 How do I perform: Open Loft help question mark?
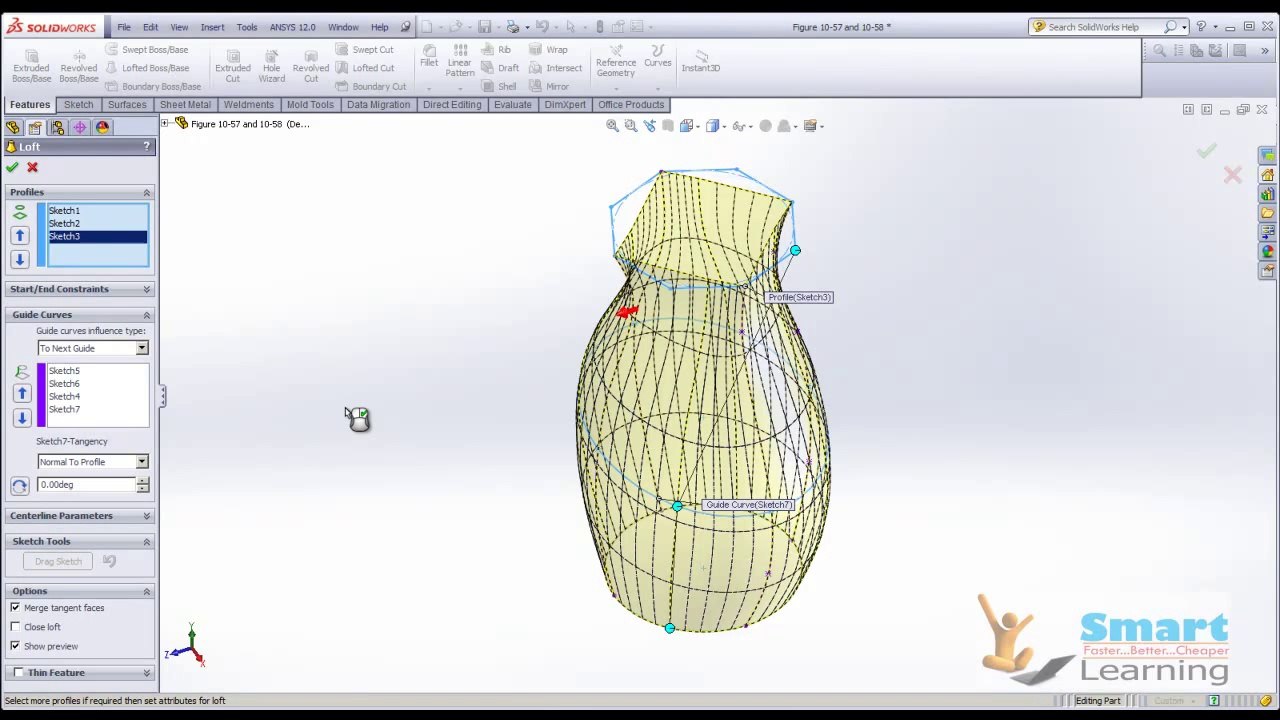click(x=146, y=147)
